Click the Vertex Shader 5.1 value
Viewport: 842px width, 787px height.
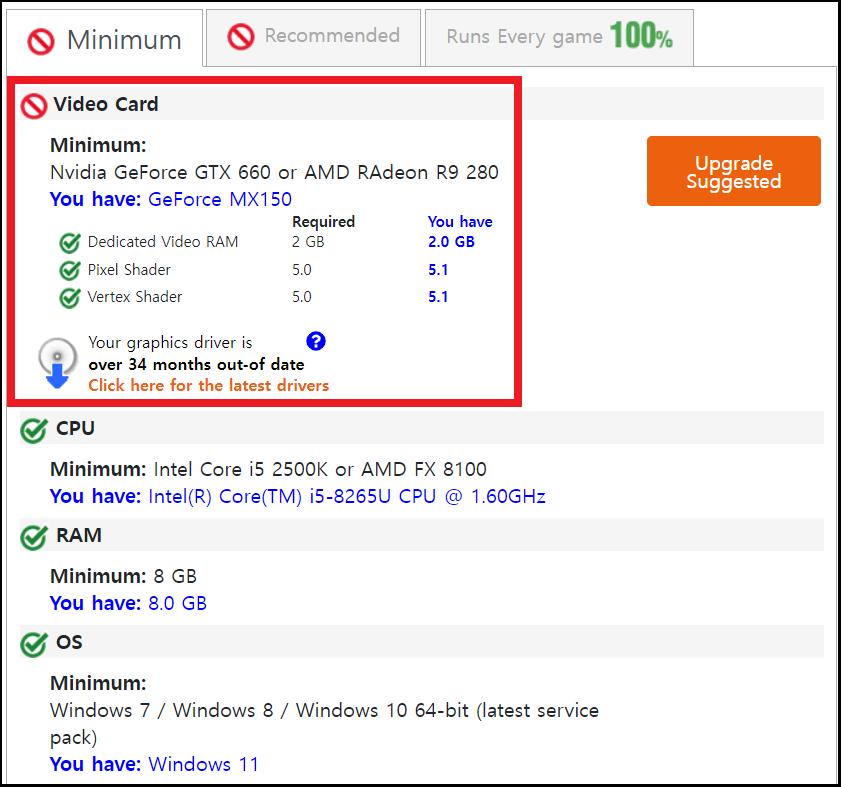[438, 296]
